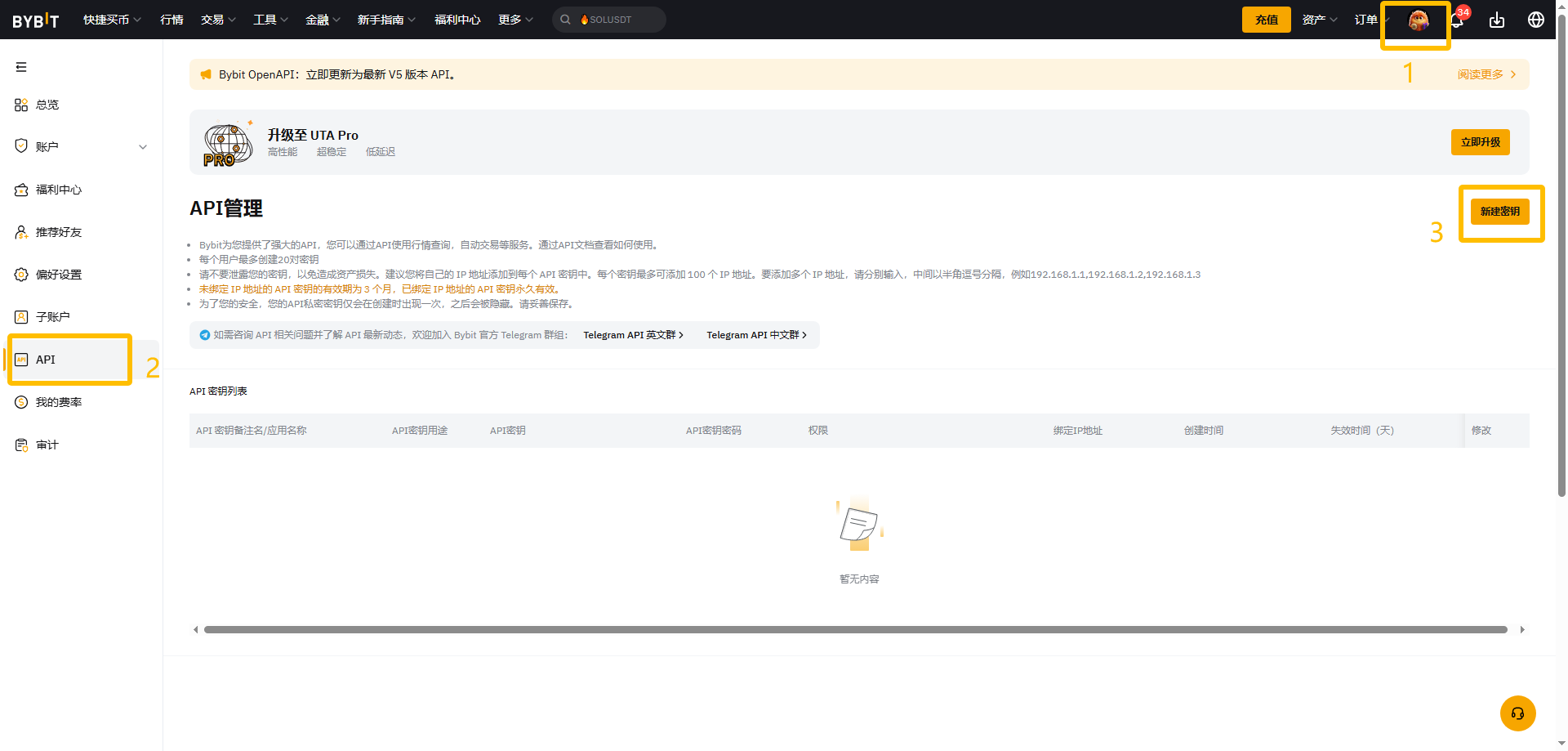This screenshot has width=1568, height=751.
Task: Open Telegram API 英文群 link
Action: pos(633,335)
